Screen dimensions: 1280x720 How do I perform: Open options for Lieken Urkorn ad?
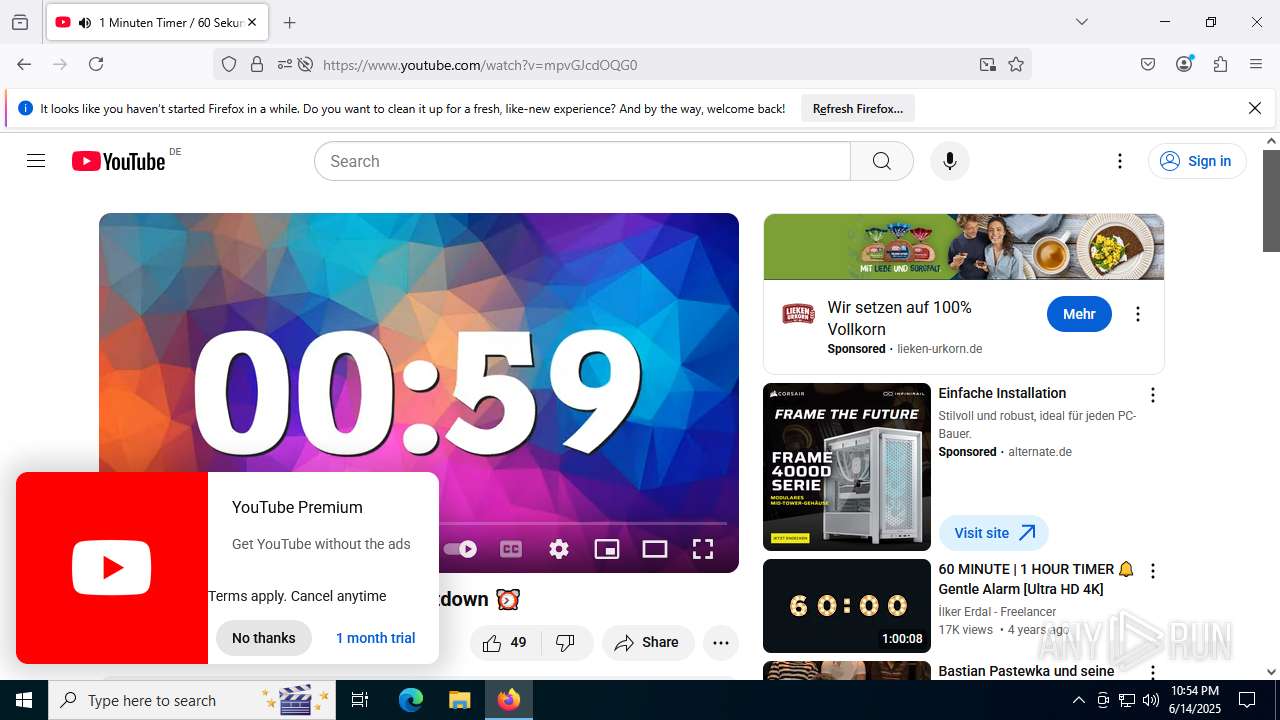(1137, 314)
